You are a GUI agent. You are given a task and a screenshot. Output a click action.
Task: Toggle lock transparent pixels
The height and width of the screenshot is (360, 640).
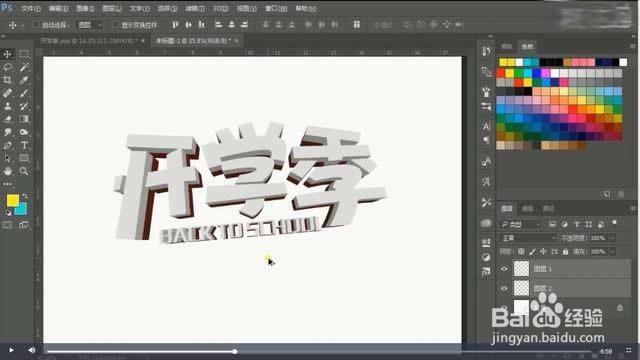pyautogui.click(x=521, y=251)
